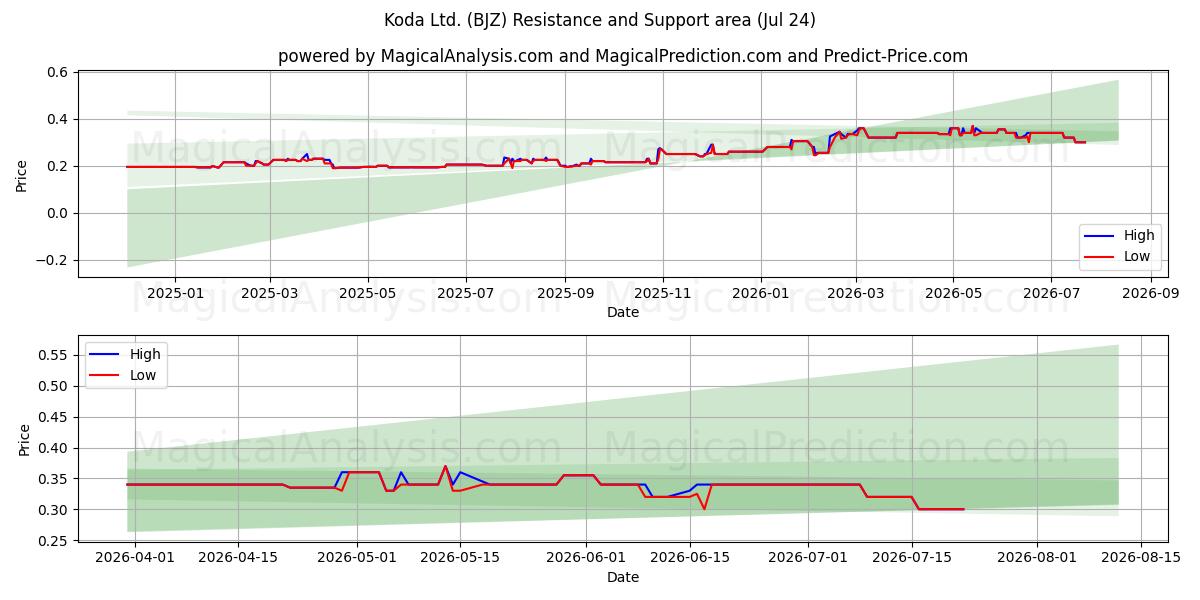Click the '0.45' y-axis tick on lower chart
Viewport: 1200px width, 600px height.
(54, 417)
